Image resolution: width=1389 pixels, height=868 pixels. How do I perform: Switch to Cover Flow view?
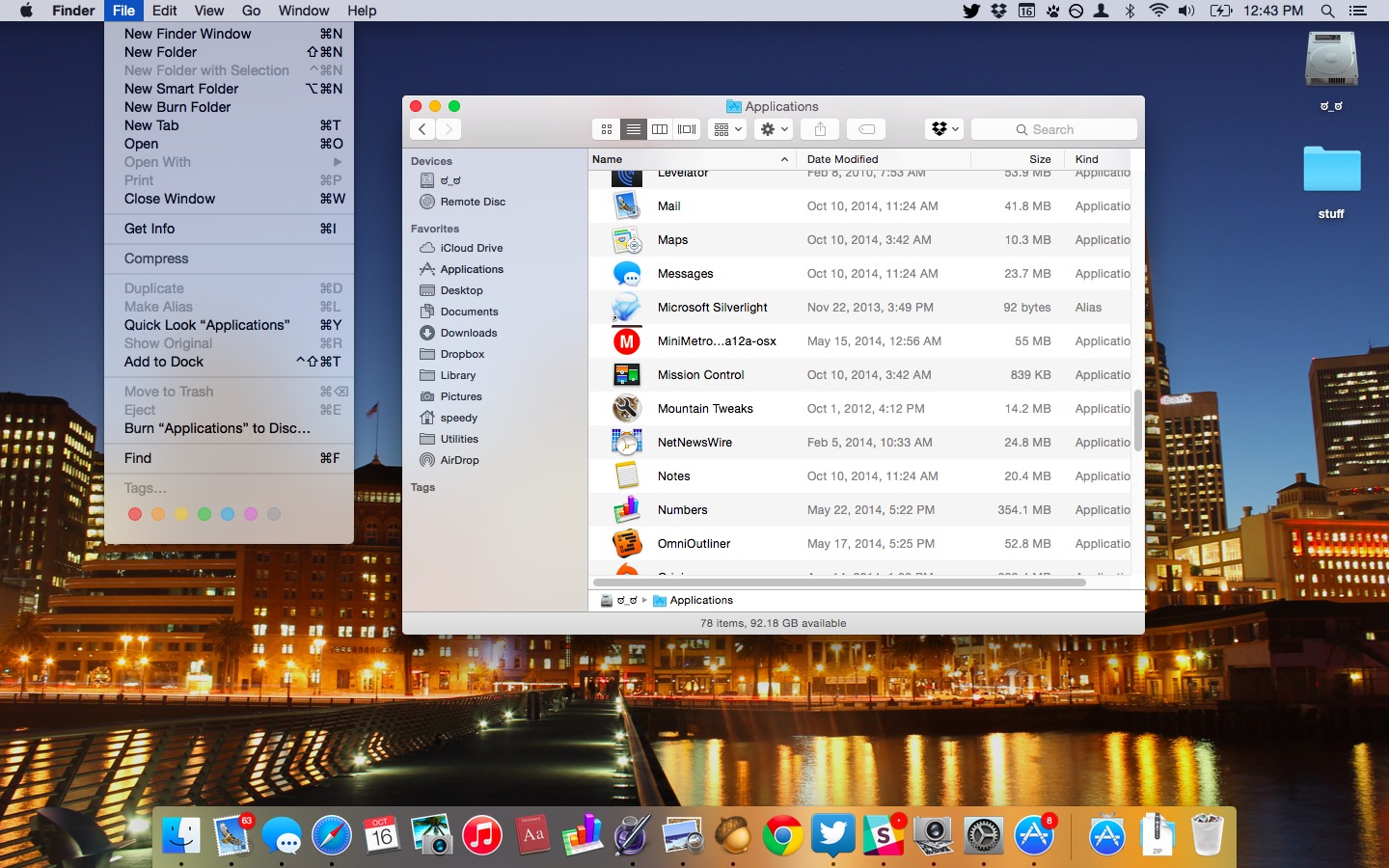click(687, 129)
